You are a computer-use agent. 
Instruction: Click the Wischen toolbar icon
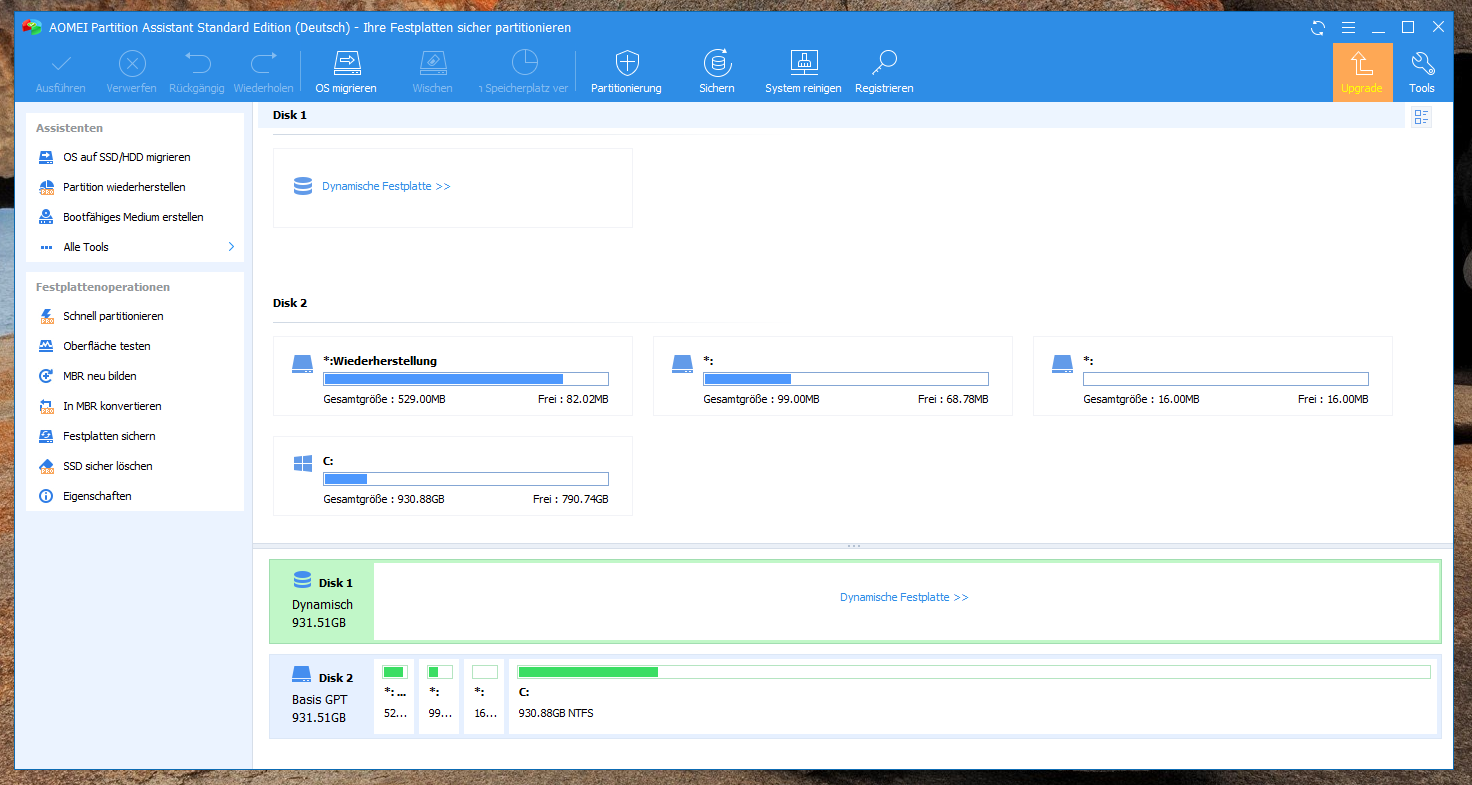(x=432, y=65)
